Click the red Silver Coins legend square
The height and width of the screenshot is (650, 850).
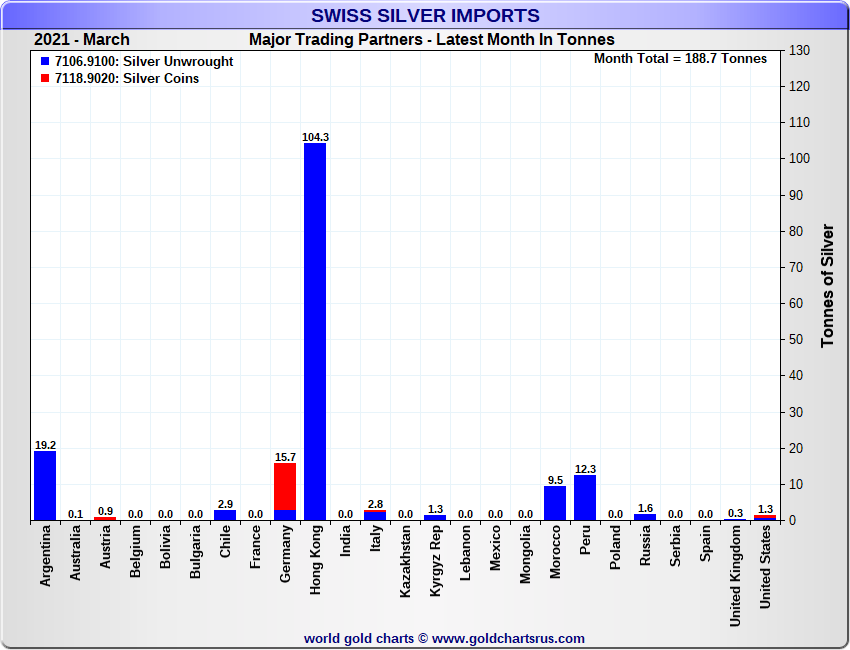[x=46, y=79]
